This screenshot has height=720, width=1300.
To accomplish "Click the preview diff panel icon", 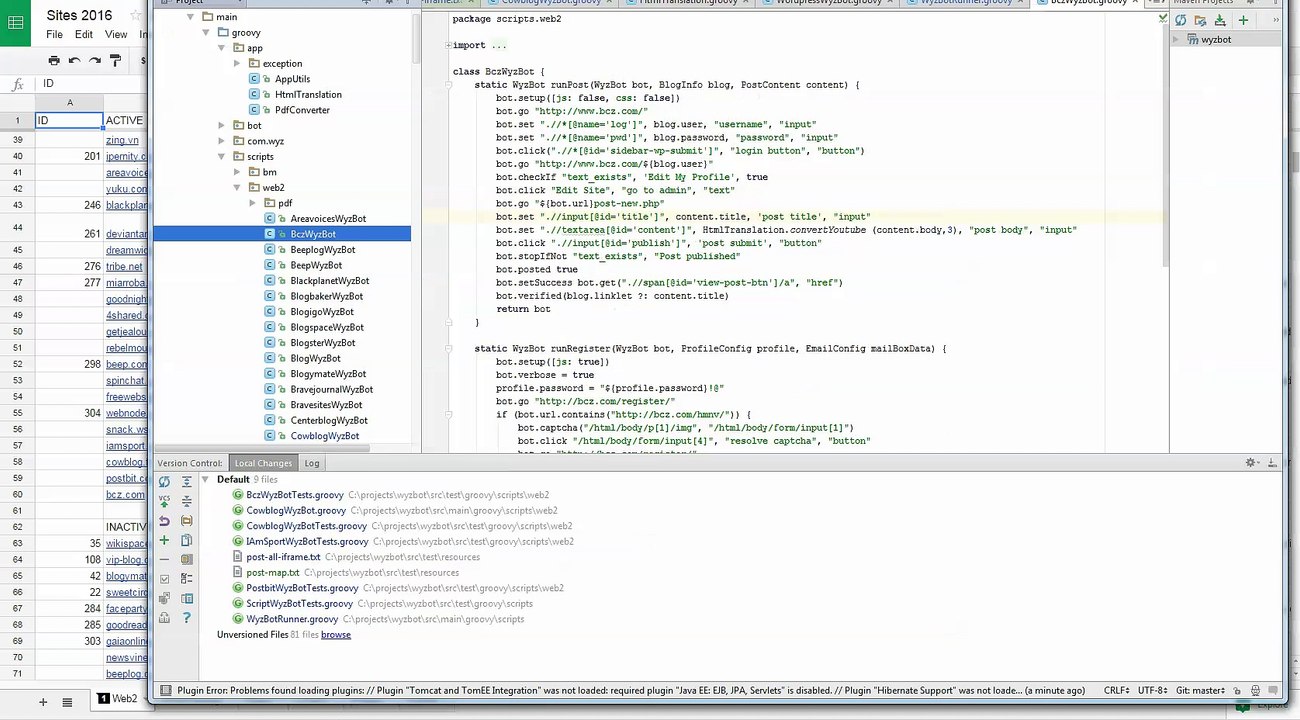I will tap(186, 598).
